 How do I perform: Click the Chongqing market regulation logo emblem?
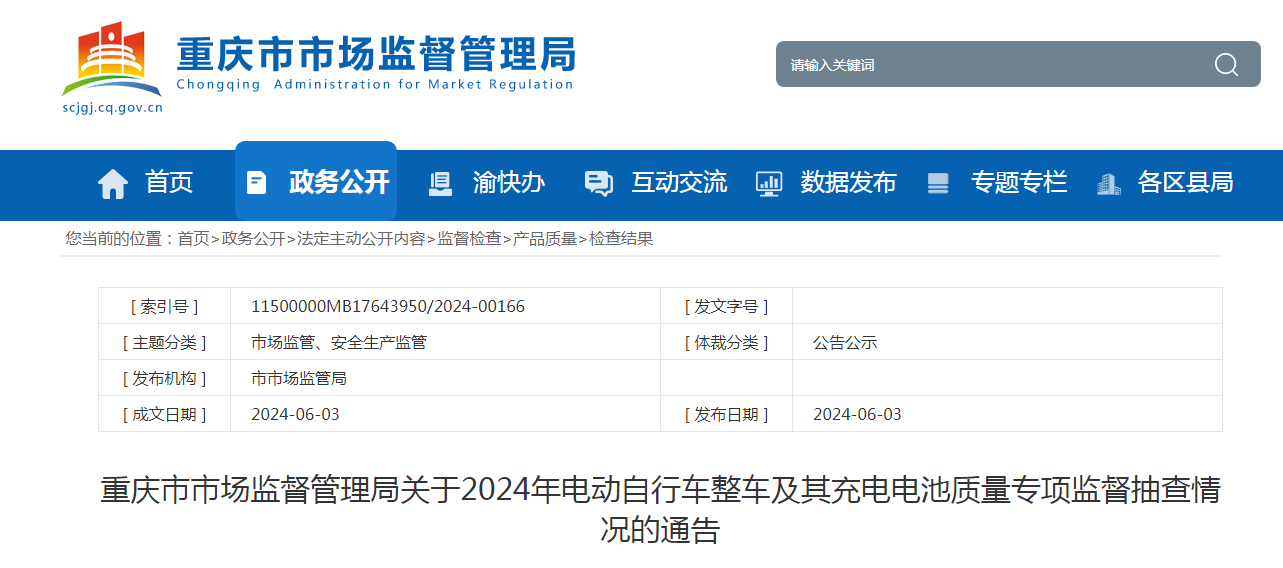coord(112,57)
